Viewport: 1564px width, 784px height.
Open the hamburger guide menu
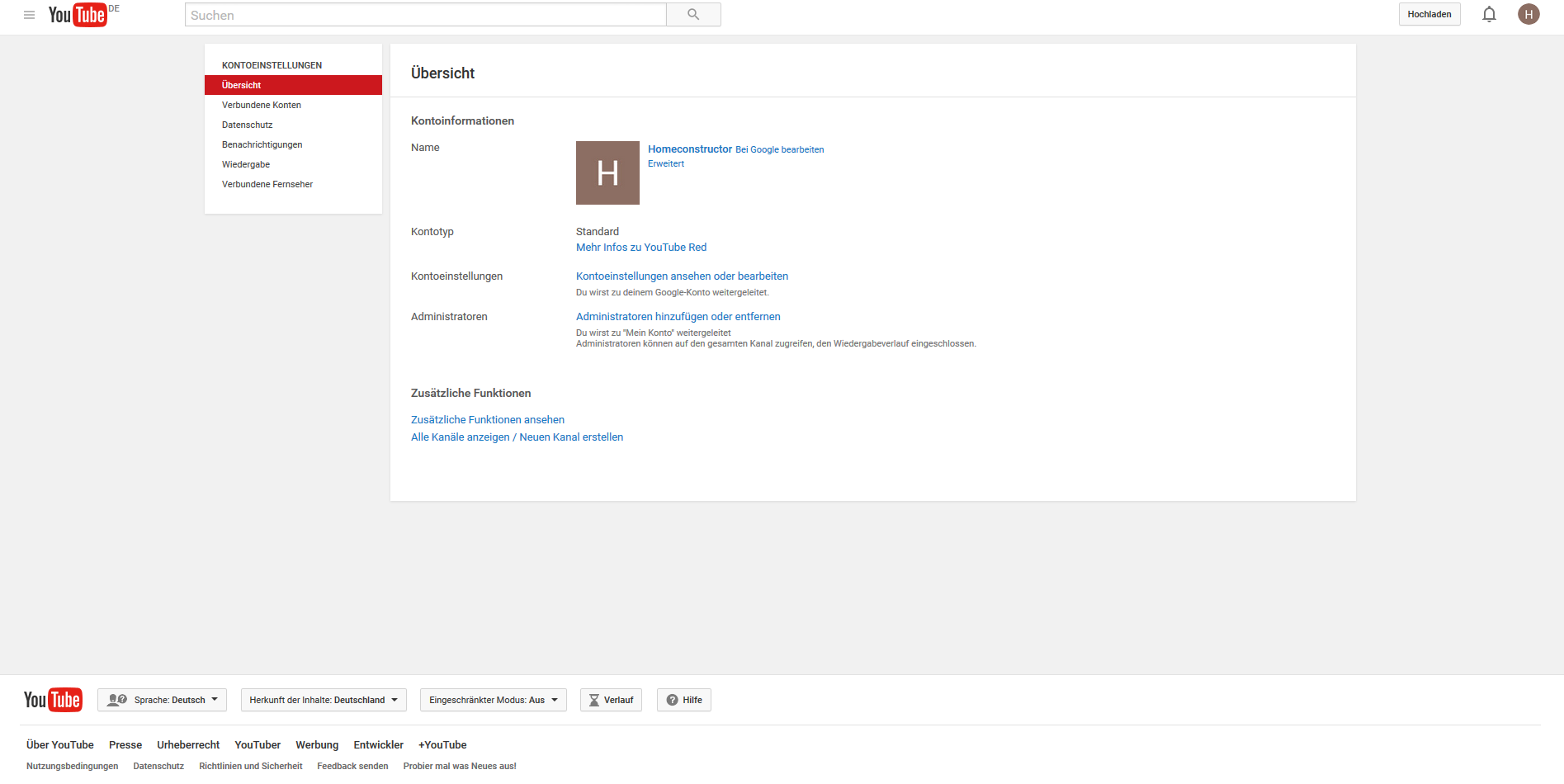[x=29, y=15]
